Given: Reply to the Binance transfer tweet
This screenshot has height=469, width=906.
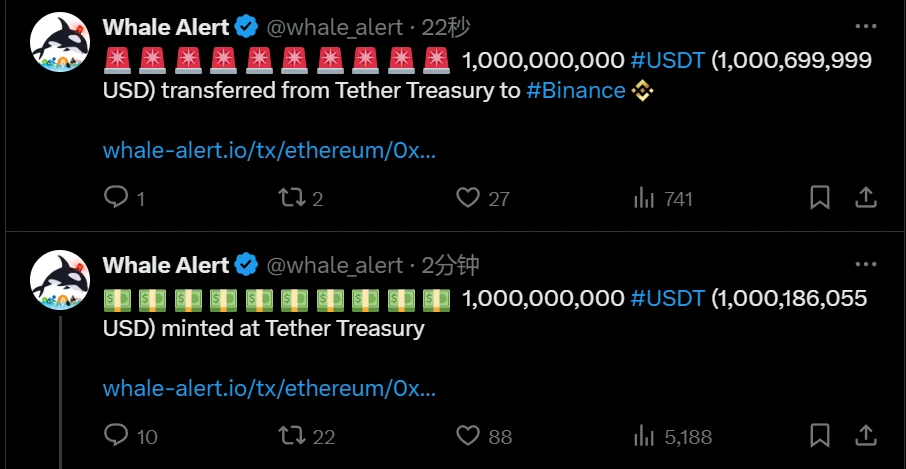Looking at the screenshot, I should tap(116, 198).
